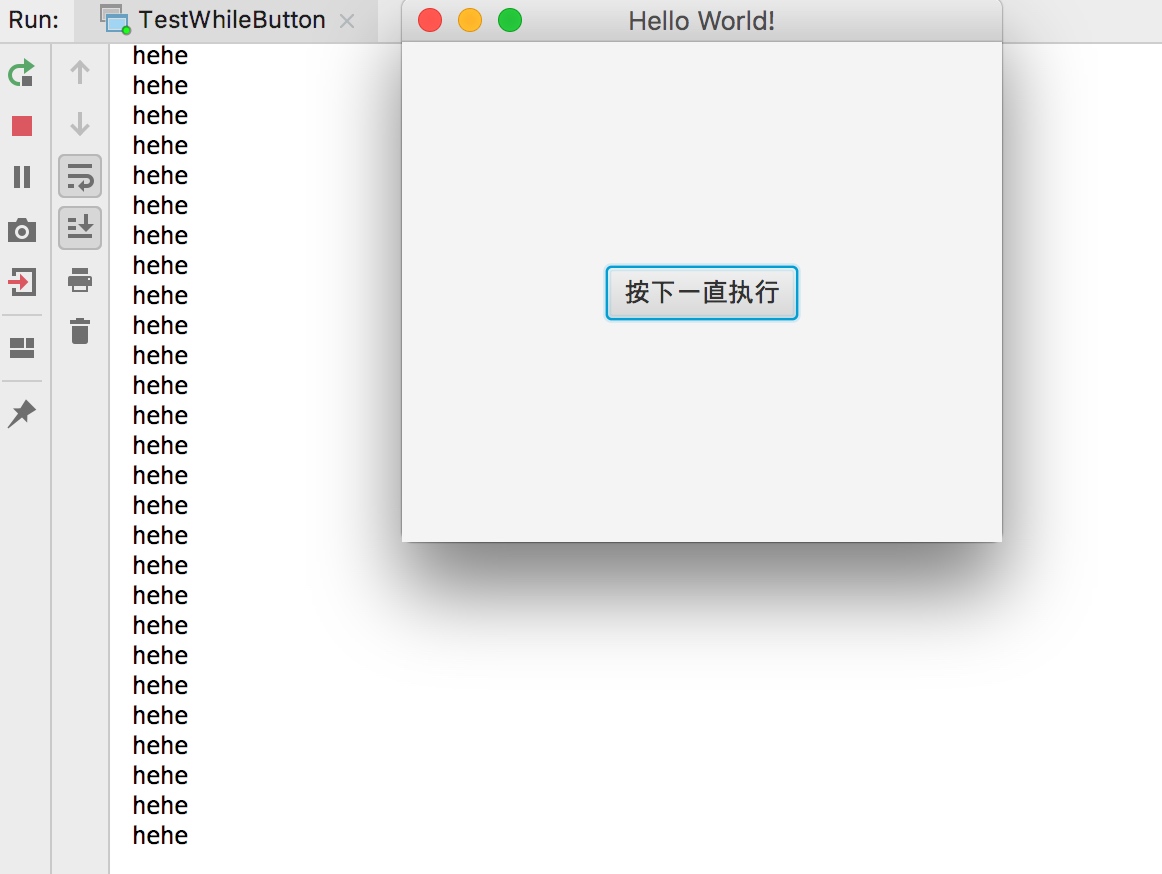Stop the running process
1162x874 pixels.
pos(21,125)
